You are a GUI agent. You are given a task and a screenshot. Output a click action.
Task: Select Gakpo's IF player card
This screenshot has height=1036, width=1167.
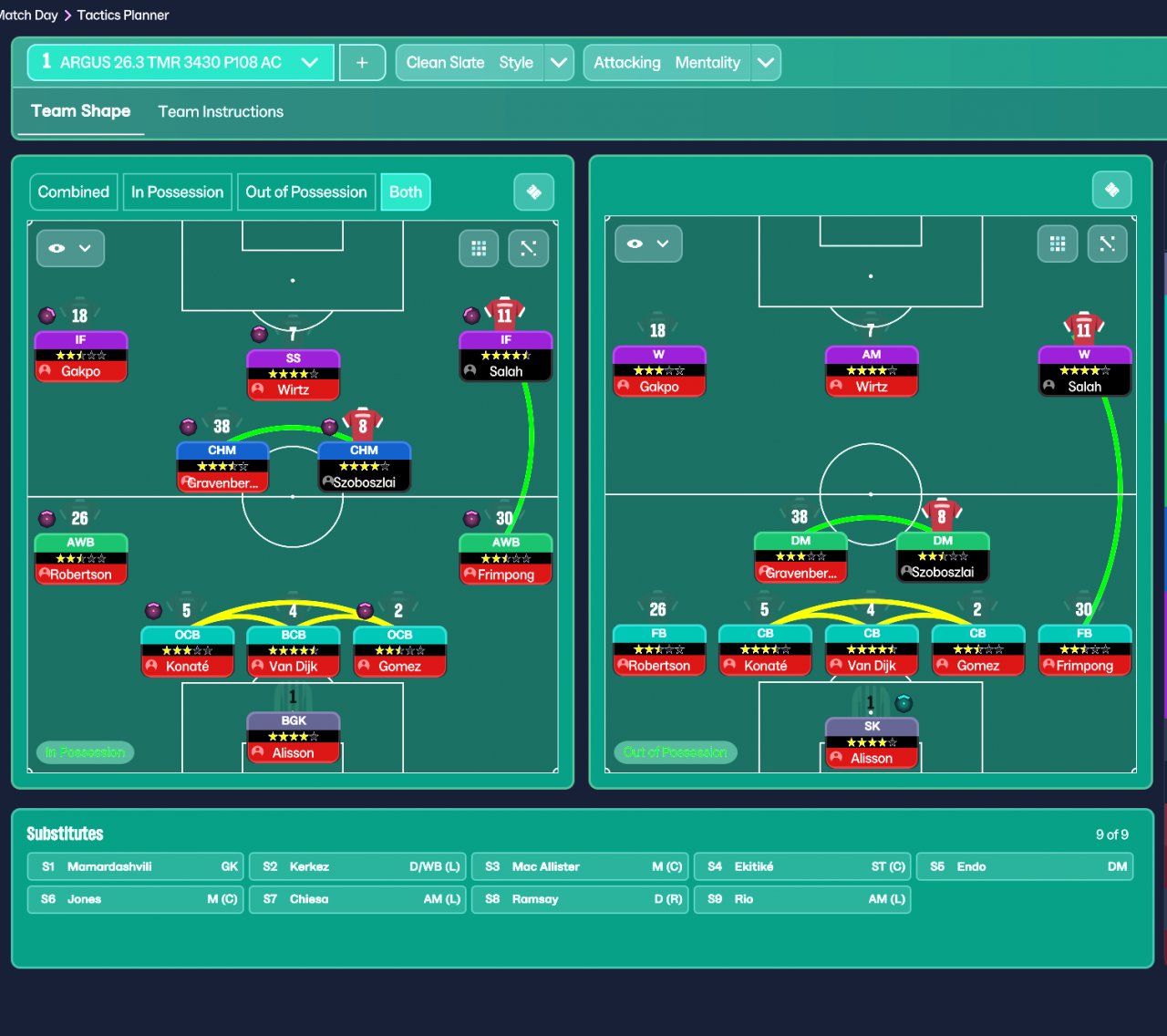[x=81, y=356]
